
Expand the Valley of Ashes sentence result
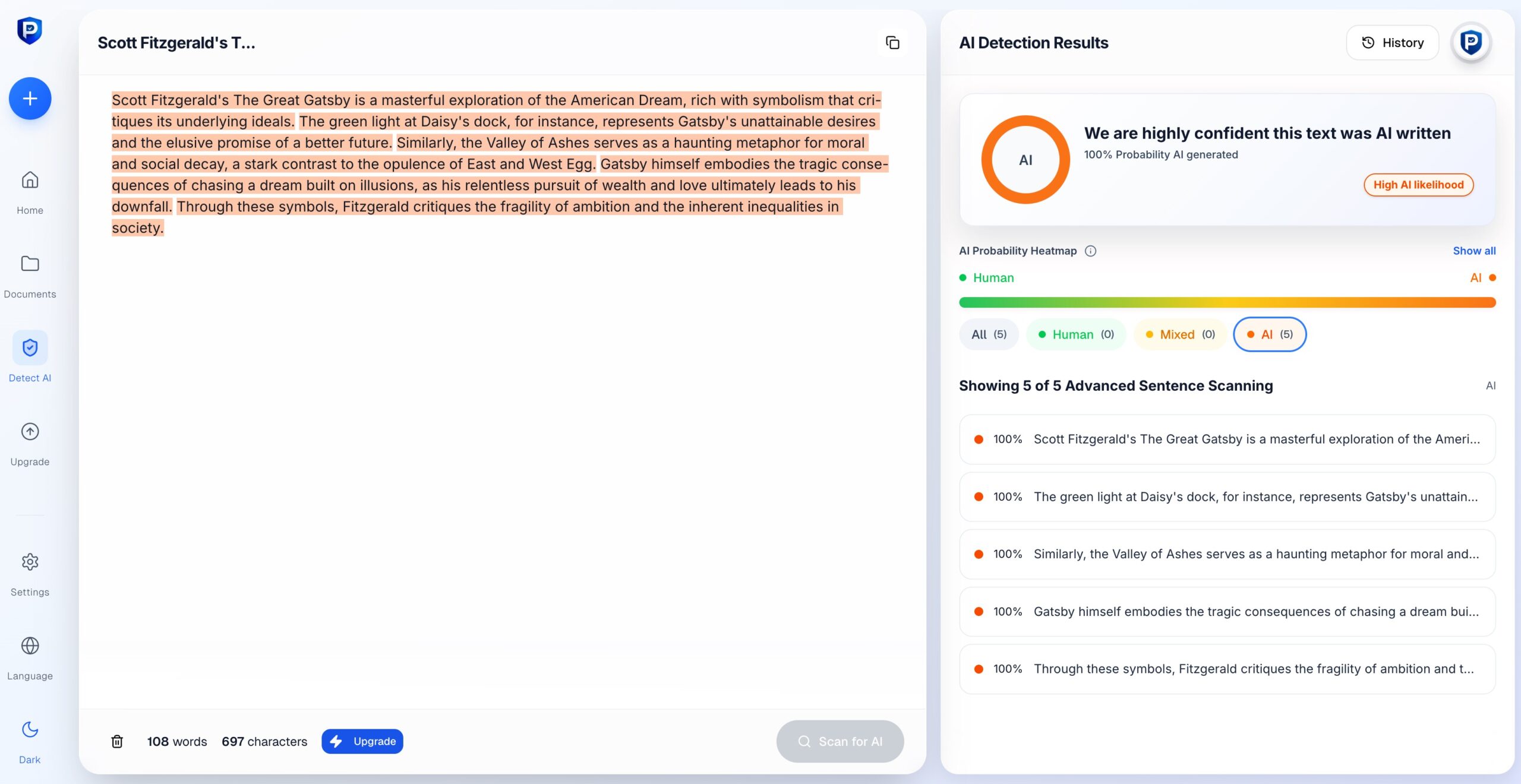click(x=1227, y=554)
